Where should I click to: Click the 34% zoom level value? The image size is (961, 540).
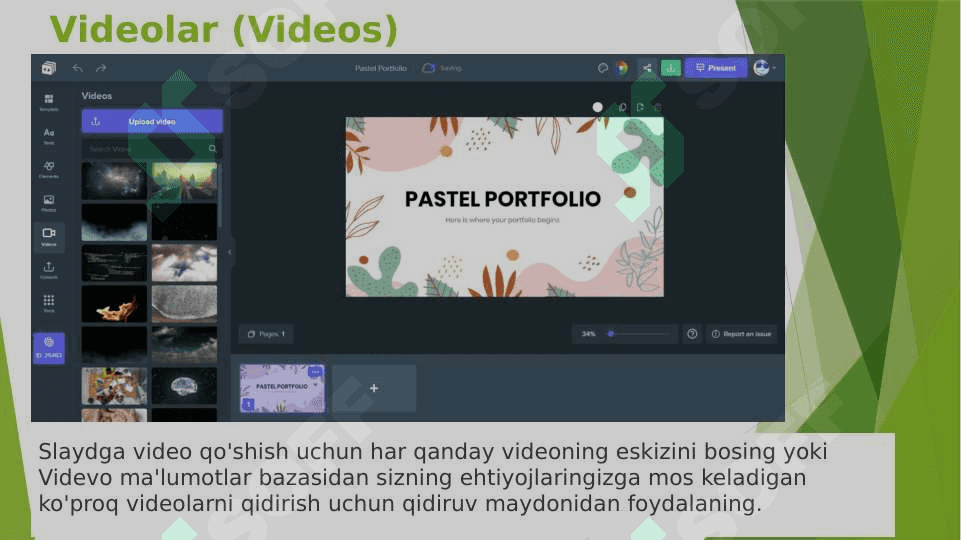588,334
